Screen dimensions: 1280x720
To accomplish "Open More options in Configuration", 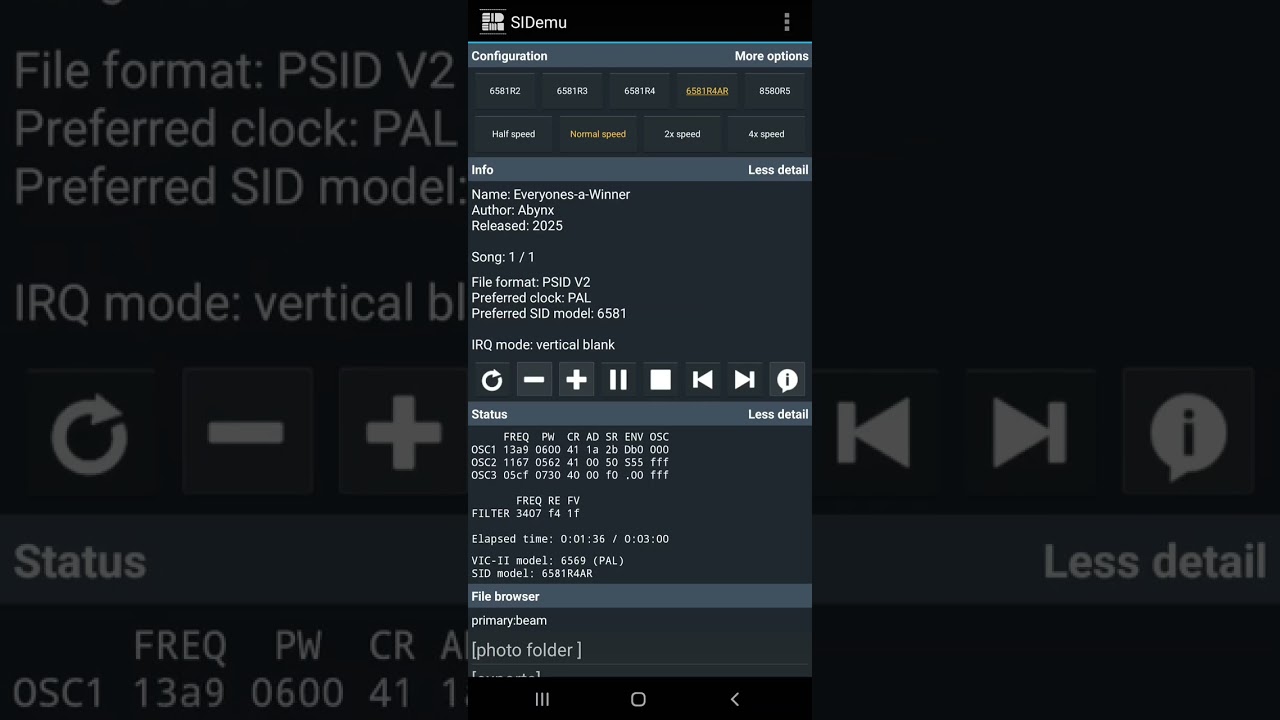I will tap(771, 56).
